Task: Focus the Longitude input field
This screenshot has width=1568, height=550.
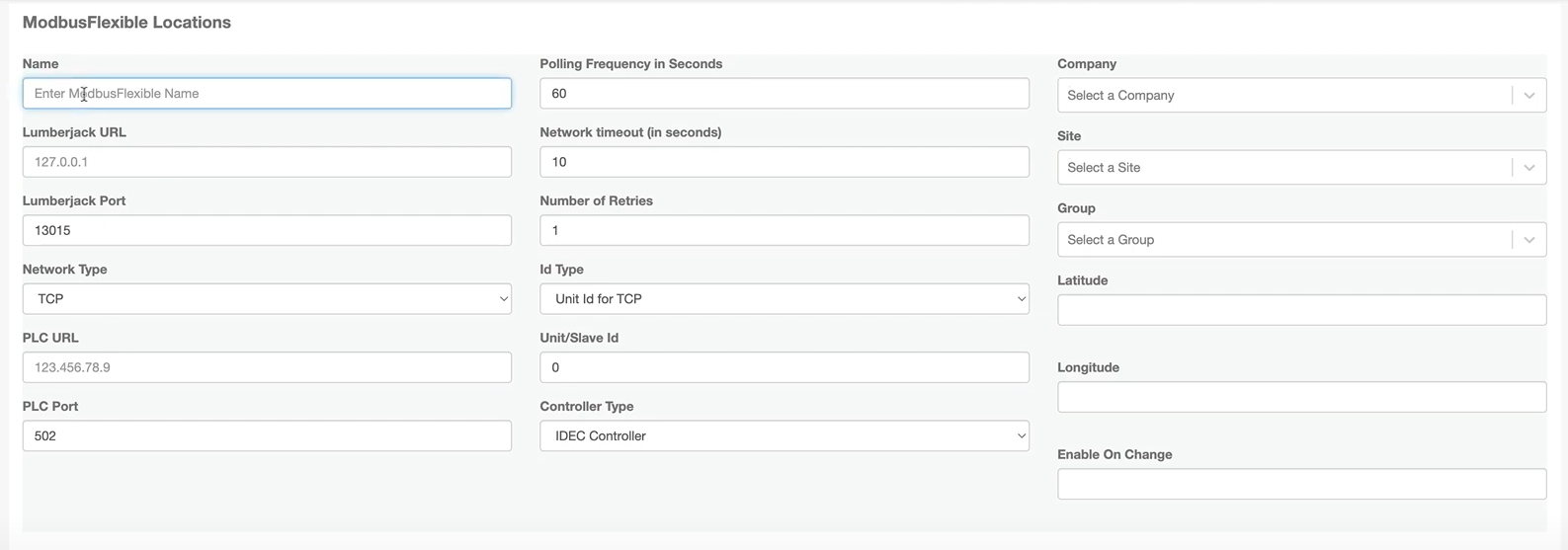Action: [1302, 397]
